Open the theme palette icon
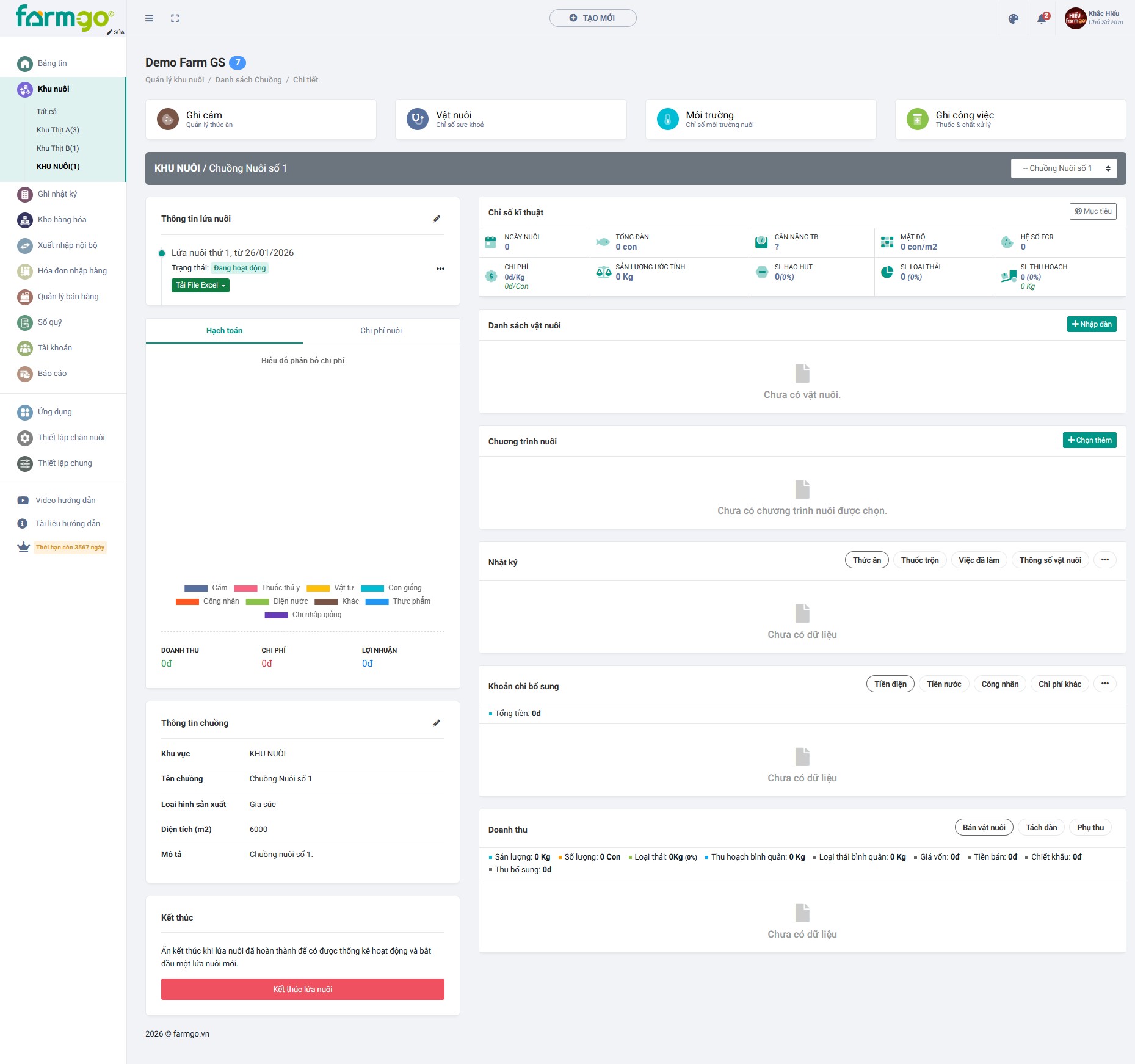The image size is (1135, 1064). (1014, 19)
